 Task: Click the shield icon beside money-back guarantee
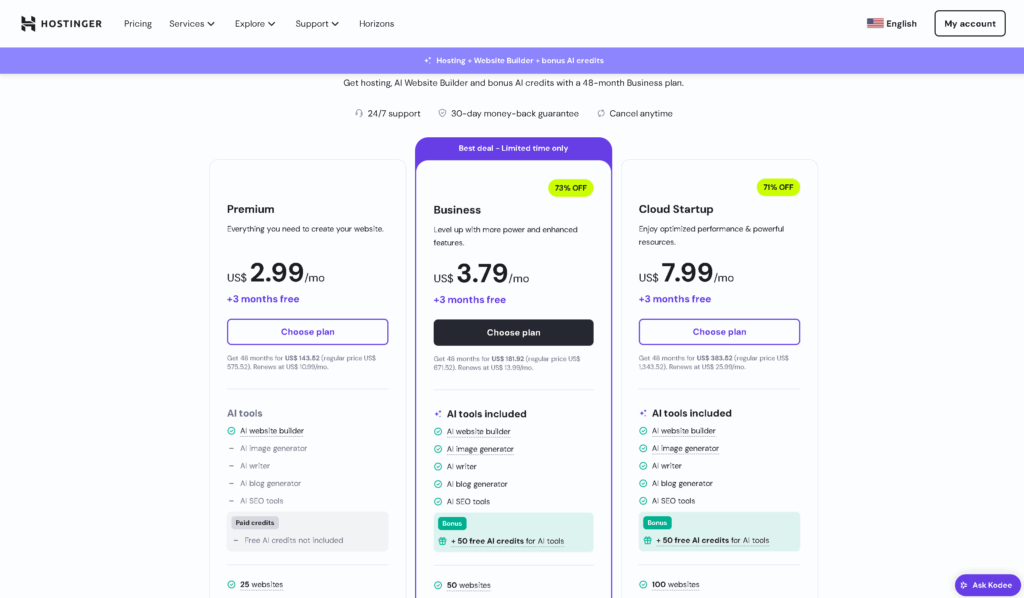point(442,113)
